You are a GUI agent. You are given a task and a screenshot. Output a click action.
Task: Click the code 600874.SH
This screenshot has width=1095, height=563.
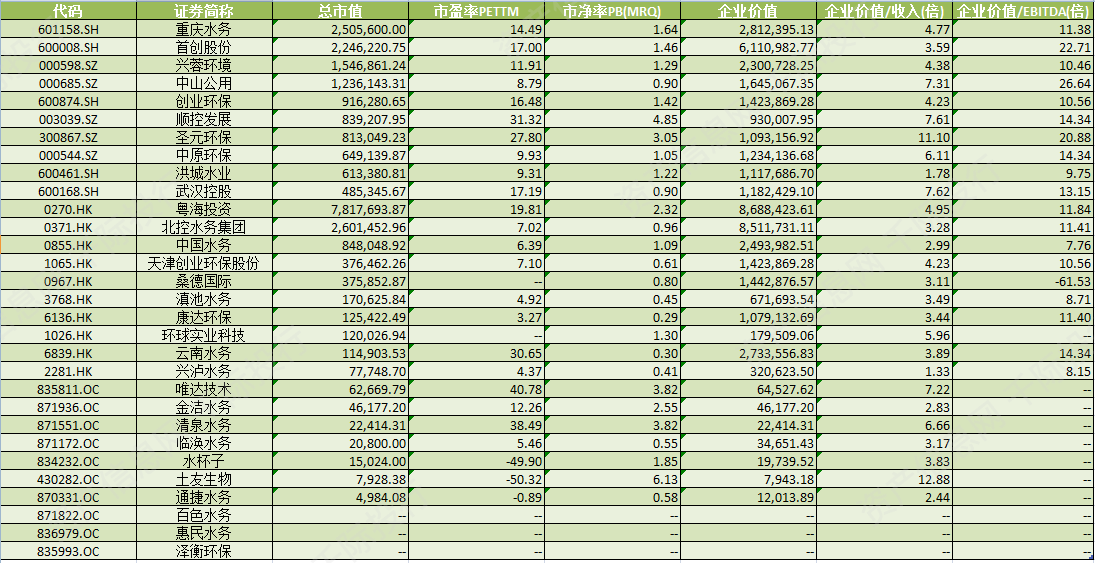[x=68, y=101]
